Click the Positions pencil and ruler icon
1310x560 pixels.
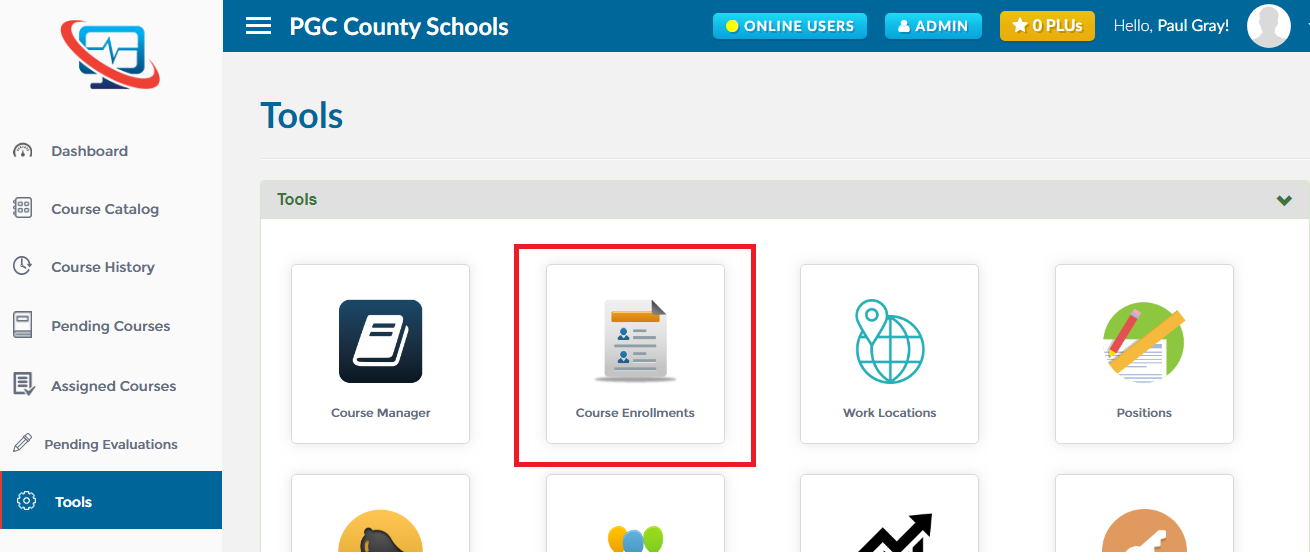(x=1144, y=342)
